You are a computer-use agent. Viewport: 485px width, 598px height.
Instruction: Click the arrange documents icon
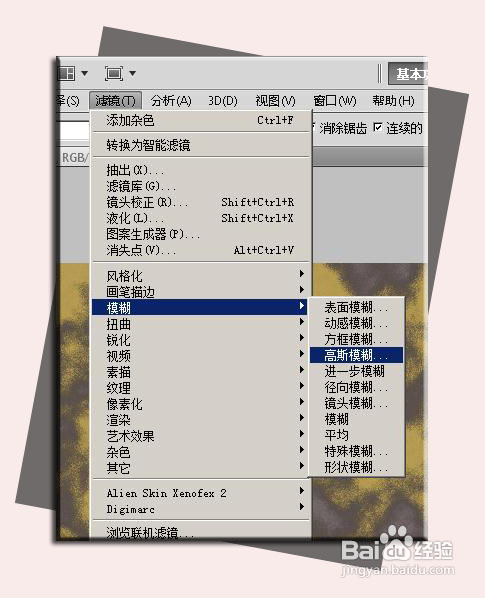(x=67, y=73)
